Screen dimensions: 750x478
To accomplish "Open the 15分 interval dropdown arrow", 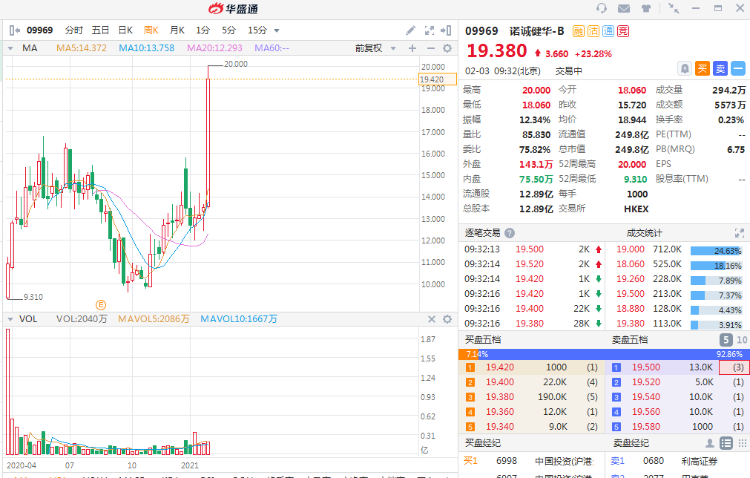I will click(276, 31).
